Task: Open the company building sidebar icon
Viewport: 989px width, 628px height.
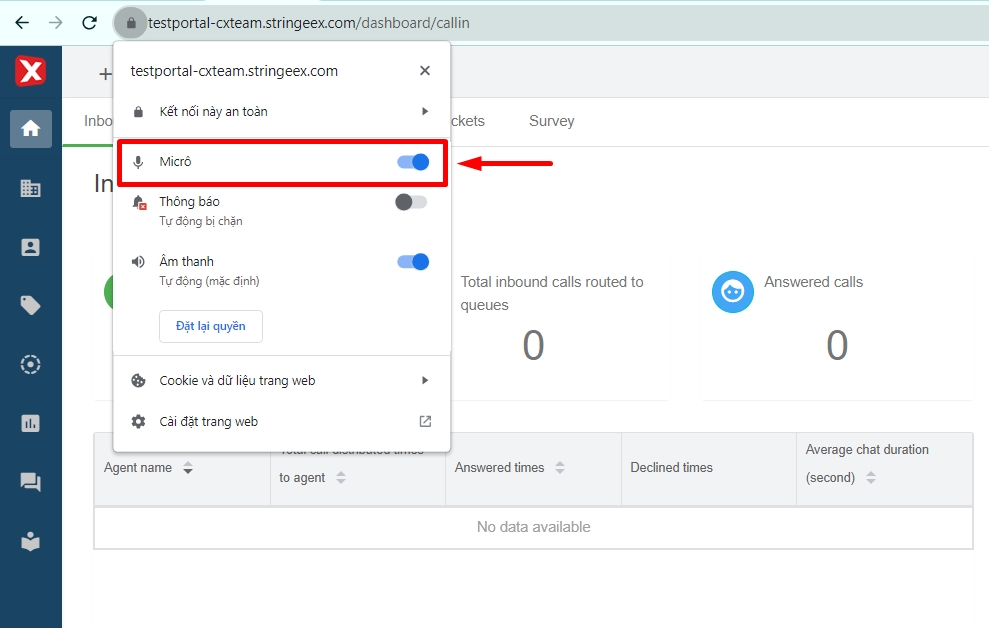Action: [31, 188]
